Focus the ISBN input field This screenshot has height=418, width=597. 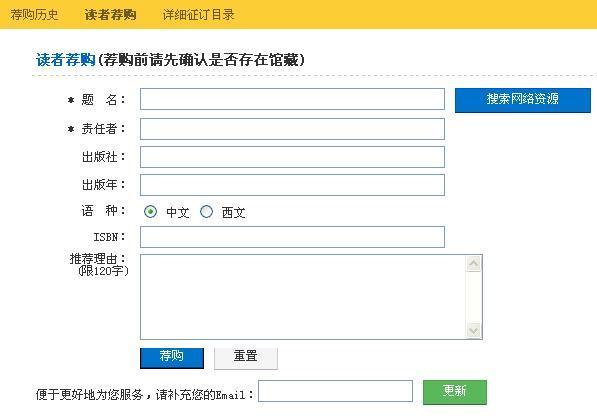click(x=292, y=237)
